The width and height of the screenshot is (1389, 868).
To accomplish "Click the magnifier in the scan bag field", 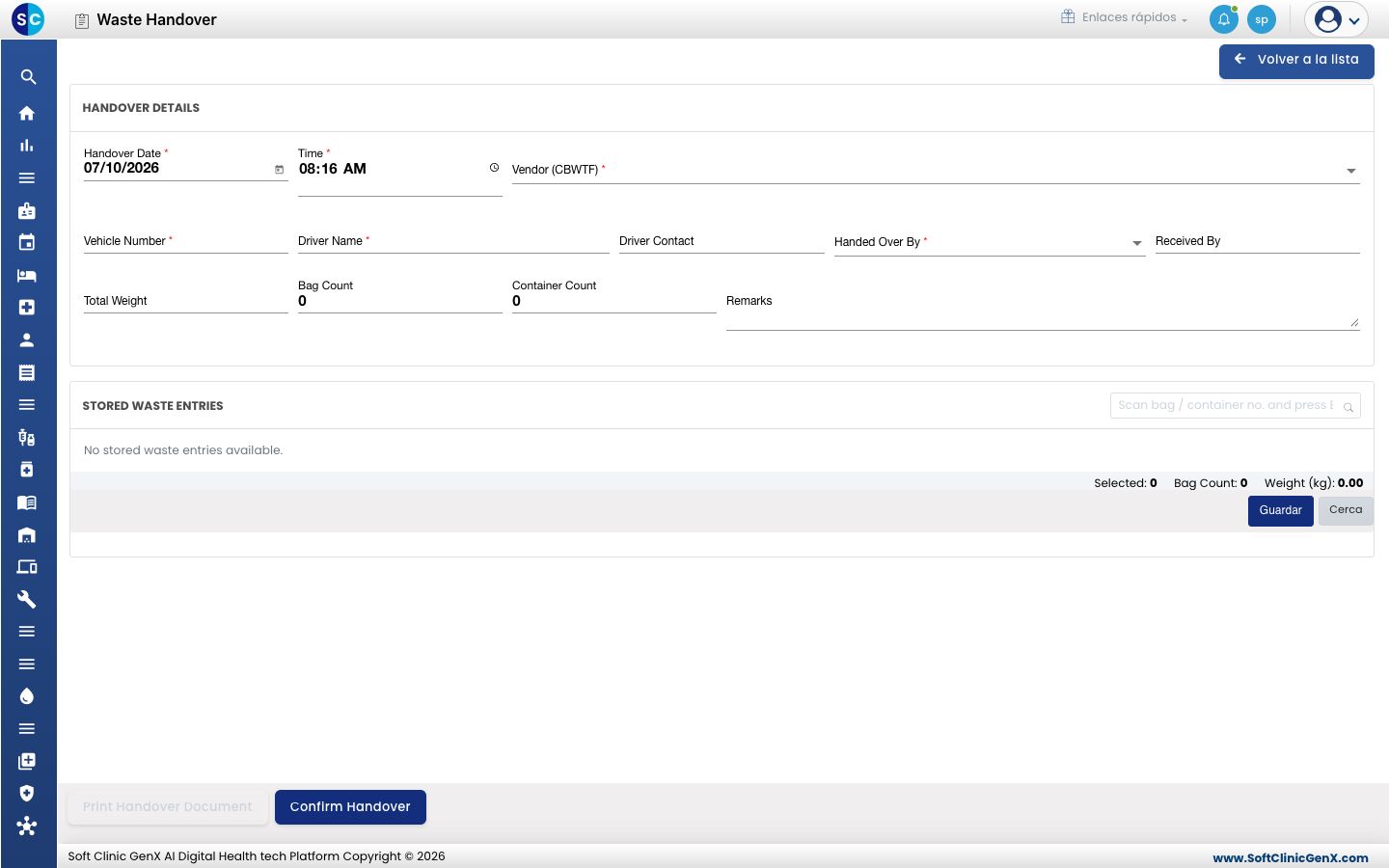I will click(x=1348, y=407).
